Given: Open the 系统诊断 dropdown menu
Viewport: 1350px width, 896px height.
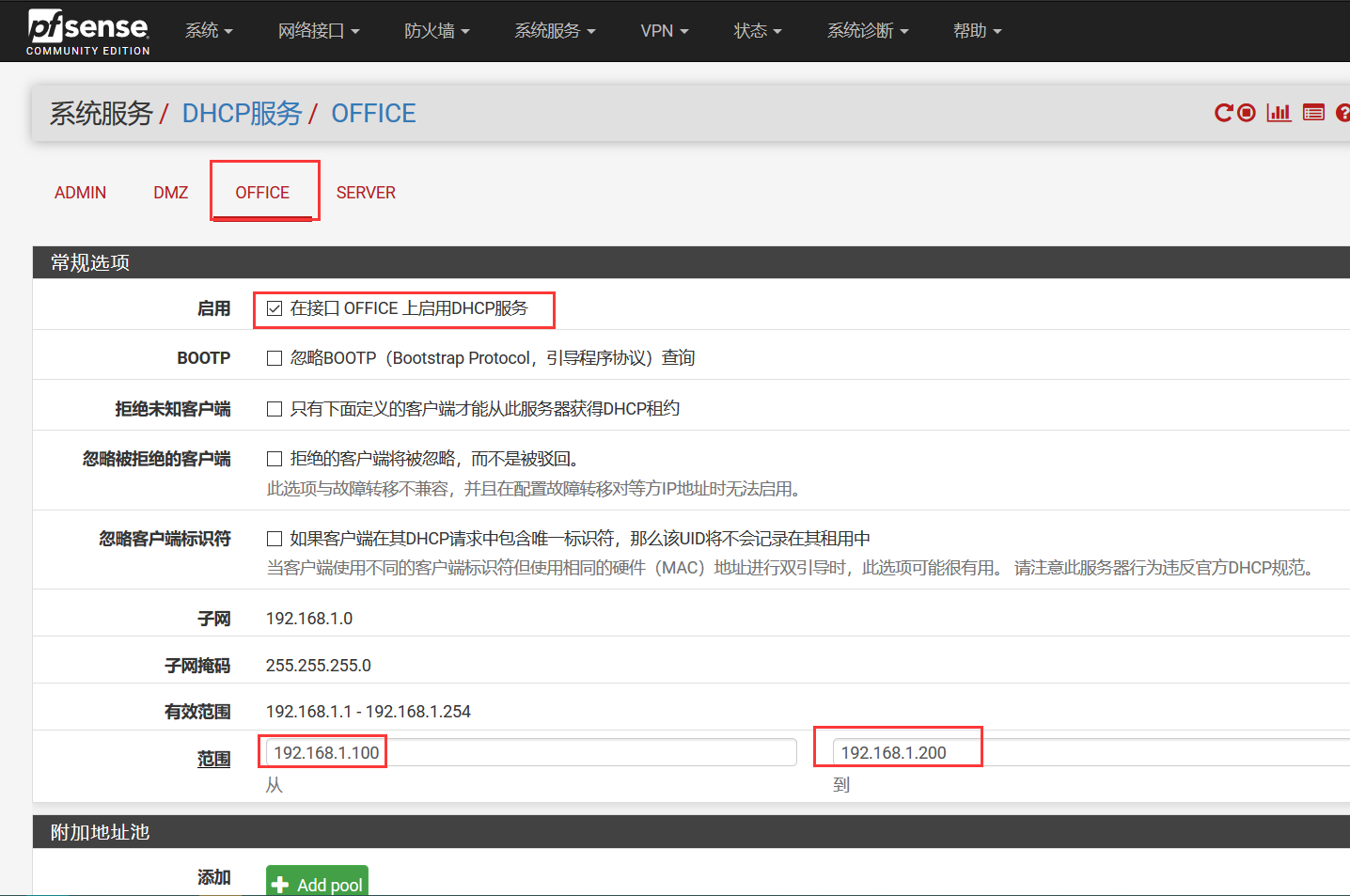Looking at the screenshot, I should [868, 31].
